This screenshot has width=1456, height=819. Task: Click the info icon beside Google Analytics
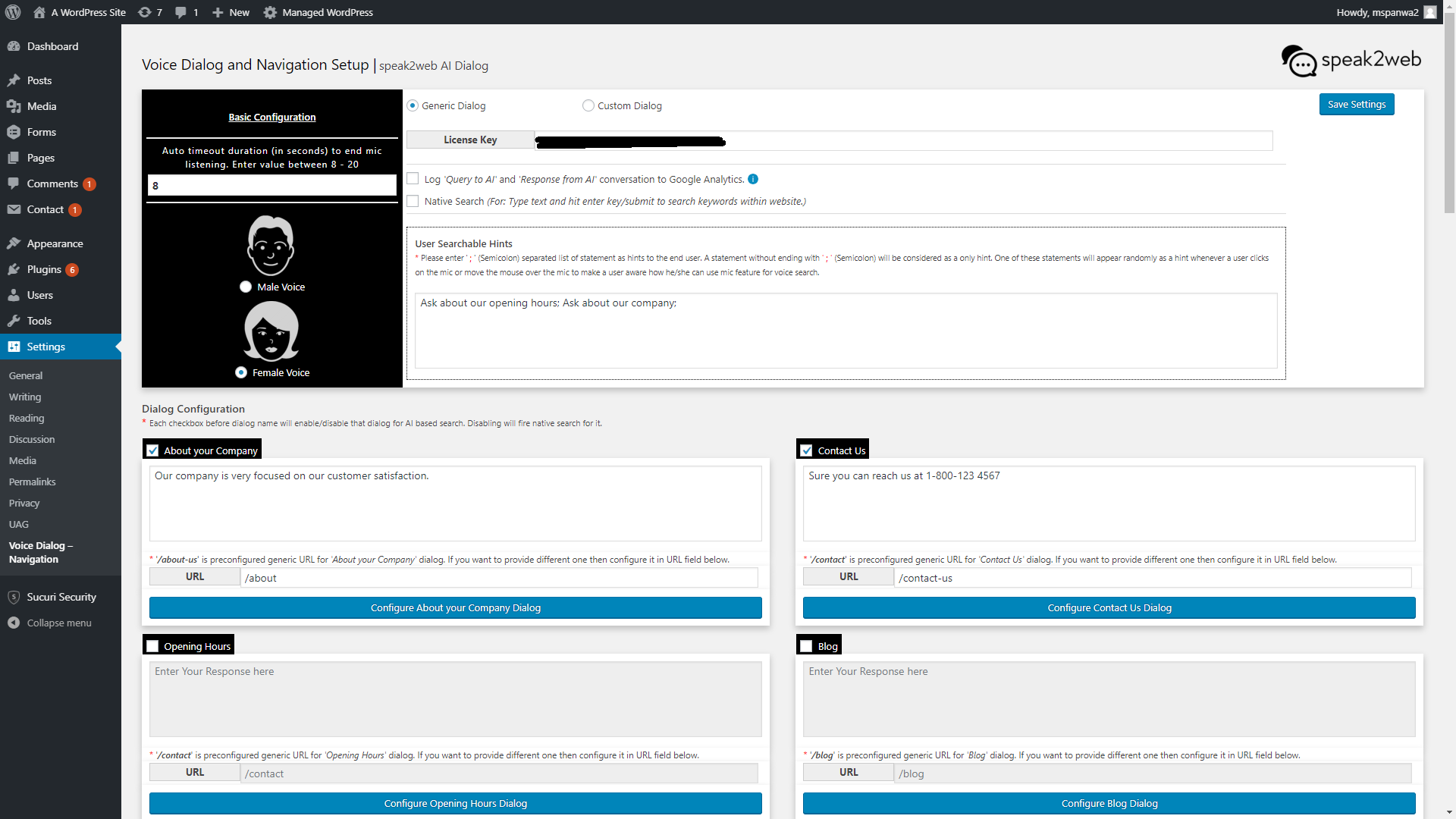tap(753, 179)
